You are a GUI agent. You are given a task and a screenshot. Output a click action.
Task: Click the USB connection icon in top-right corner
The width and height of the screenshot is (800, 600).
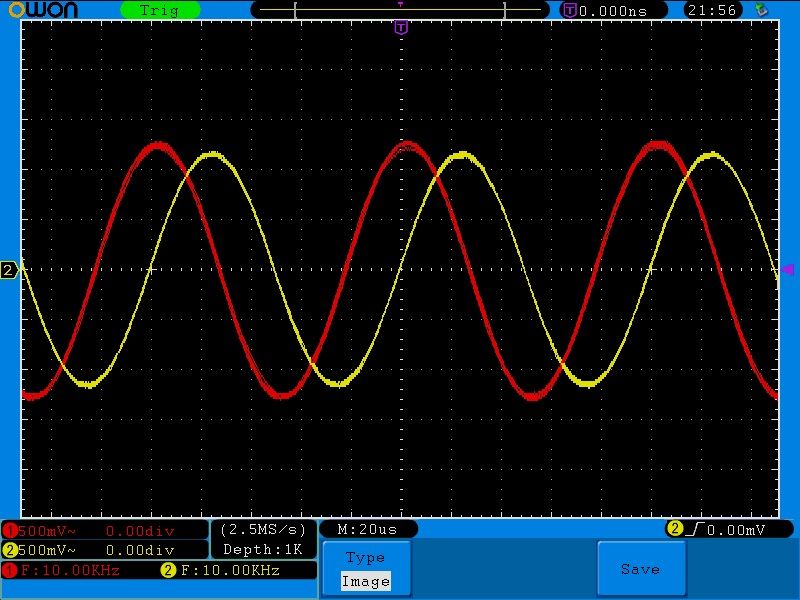[x=762, y=10]
